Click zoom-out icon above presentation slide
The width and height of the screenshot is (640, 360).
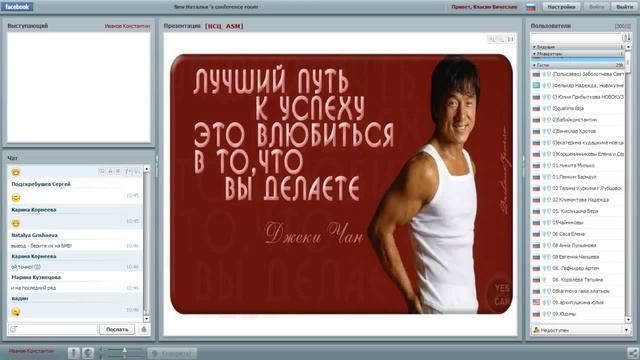pos(501,39)
